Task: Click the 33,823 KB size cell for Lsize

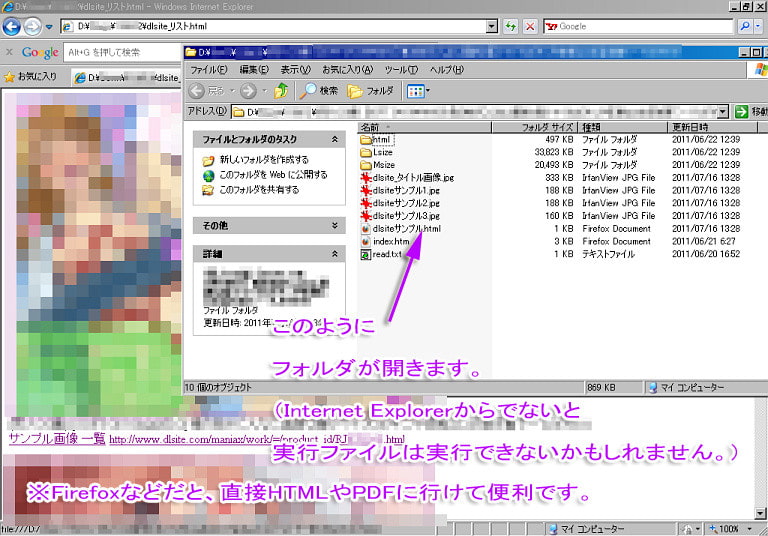Action: click(x=553, y=152)
